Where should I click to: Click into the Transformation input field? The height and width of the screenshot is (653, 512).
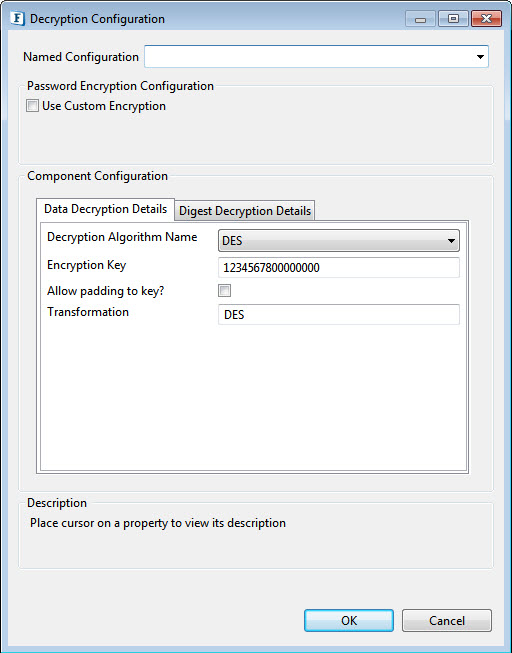tap(339, 314)
